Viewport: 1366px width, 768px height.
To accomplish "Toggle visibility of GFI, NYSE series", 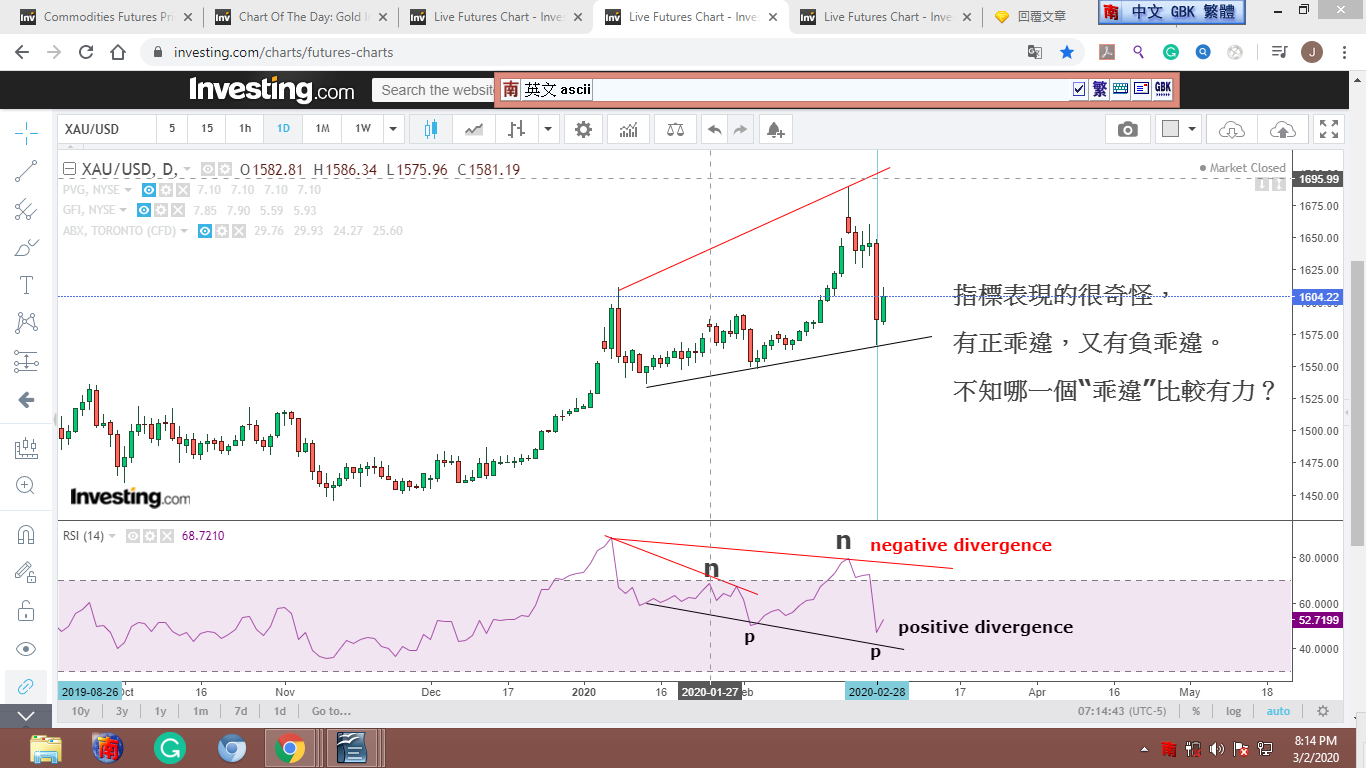I will point(144,210).
